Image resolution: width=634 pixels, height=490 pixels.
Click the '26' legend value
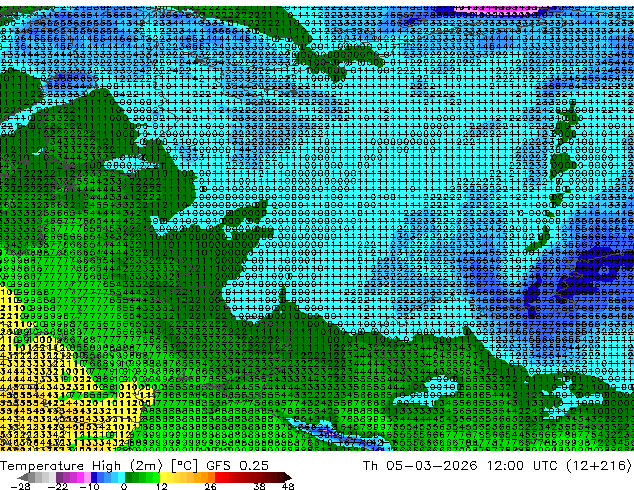[x=210, y=486]
